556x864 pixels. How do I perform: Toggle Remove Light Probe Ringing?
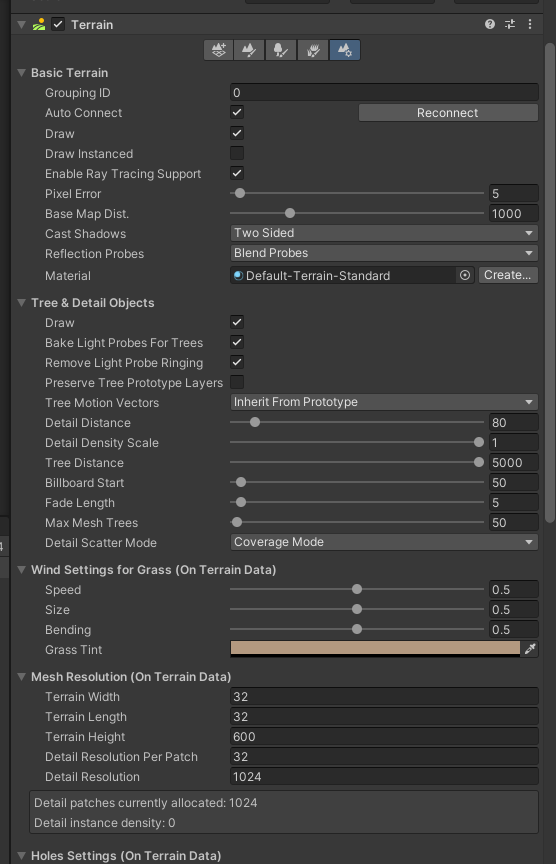[x=237, y=362]
